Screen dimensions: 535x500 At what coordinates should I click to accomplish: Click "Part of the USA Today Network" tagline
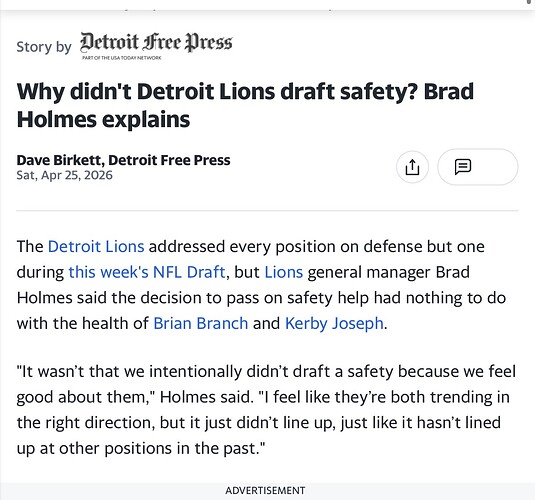[121, 58]
